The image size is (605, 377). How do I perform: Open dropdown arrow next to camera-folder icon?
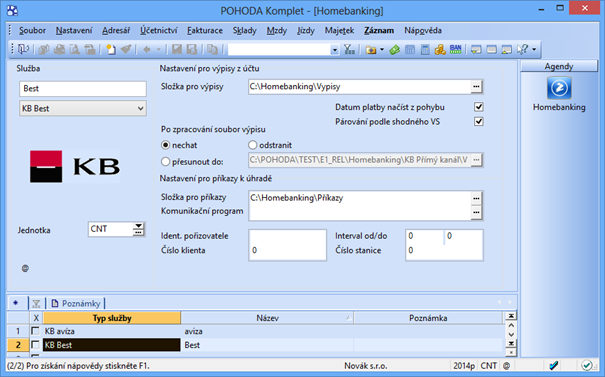coord(382,49)
